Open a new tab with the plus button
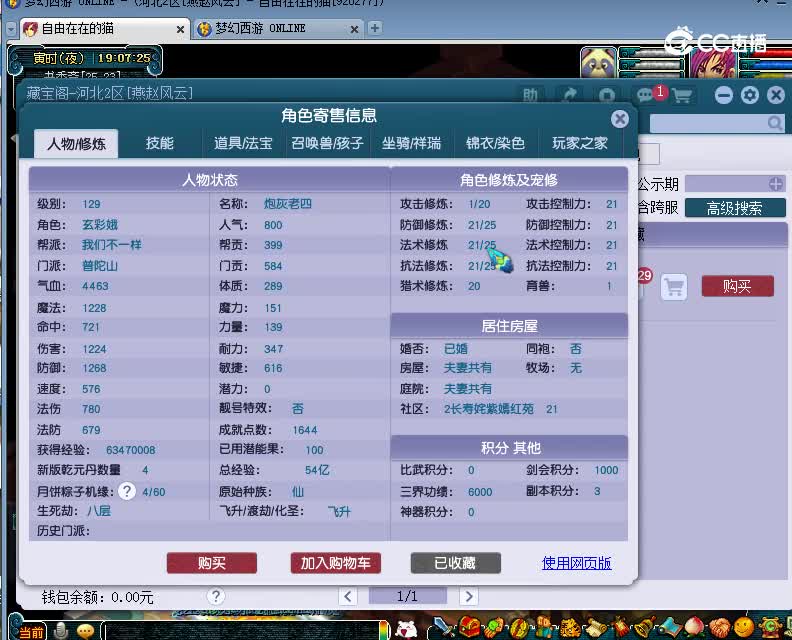This screenshot has height=640, width=792. coord(375,28)
